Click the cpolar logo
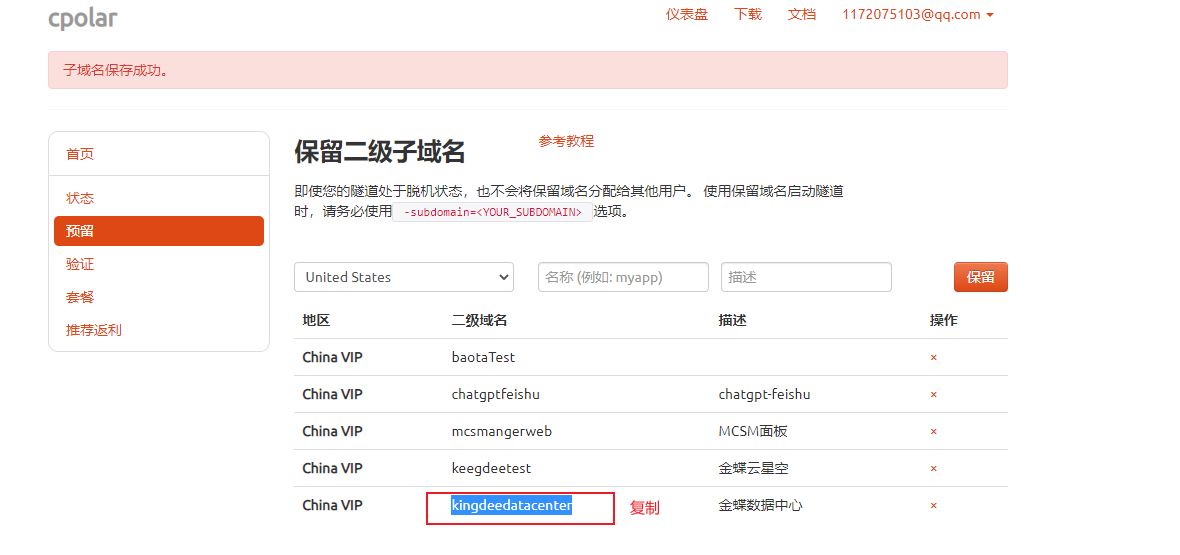1180x555 pixels. click(x=83, y=17)
